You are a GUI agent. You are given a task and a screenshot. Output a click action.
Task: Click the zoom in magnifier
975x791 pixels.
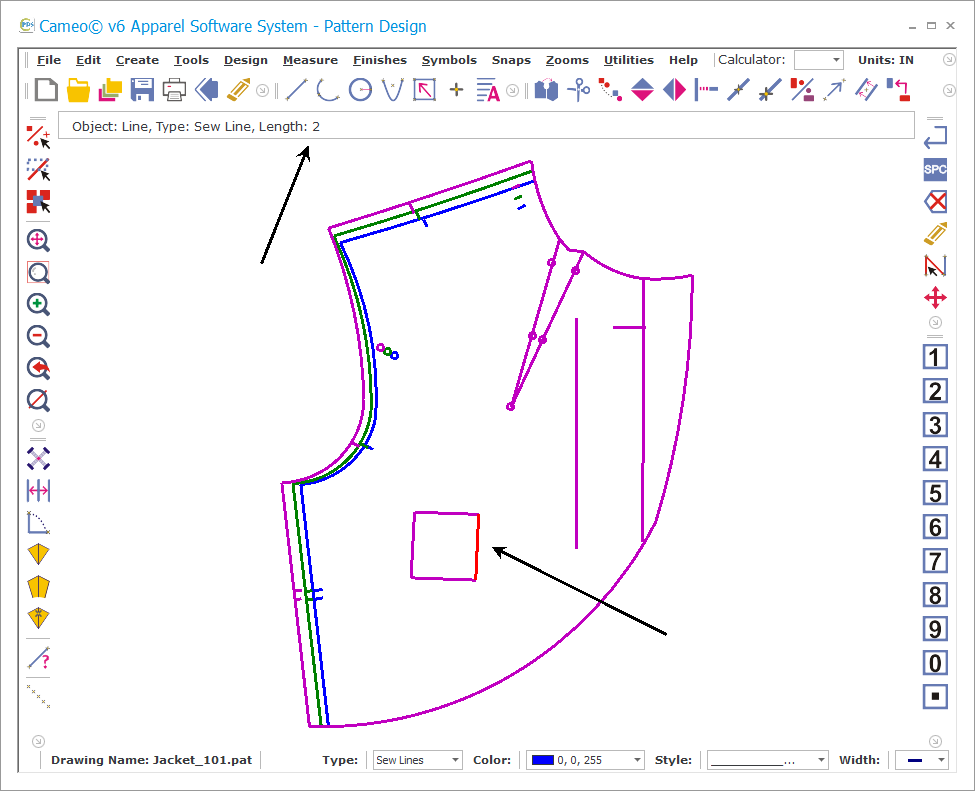coord(38,304)
